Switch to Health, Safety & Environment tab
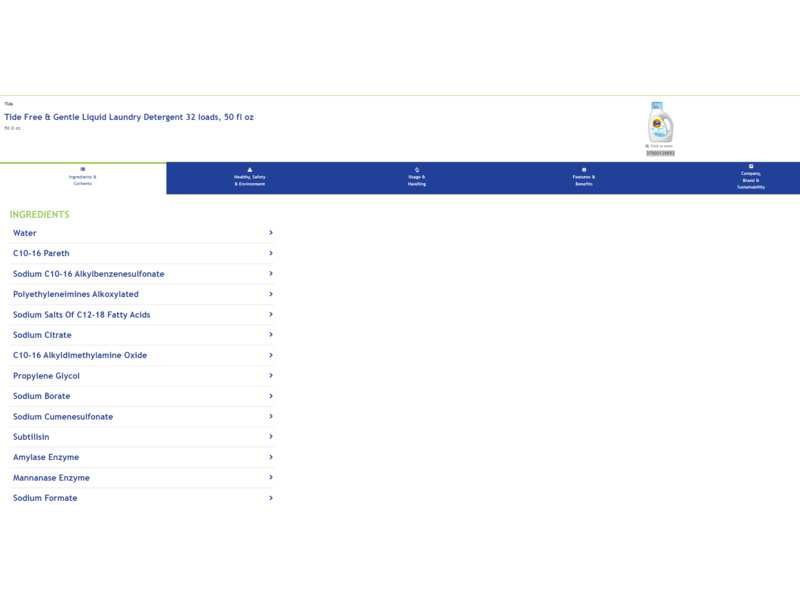Viewport: 800px width, 600px height. point(250,181)
